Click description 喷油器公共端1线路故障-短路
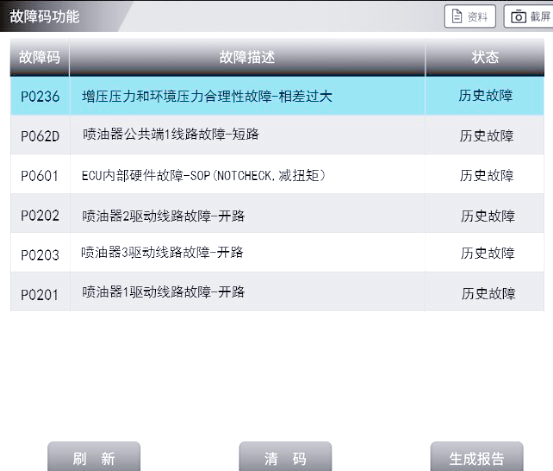Image resolution: width=553 pixels, height=471 pixels. tap(171, 134)
